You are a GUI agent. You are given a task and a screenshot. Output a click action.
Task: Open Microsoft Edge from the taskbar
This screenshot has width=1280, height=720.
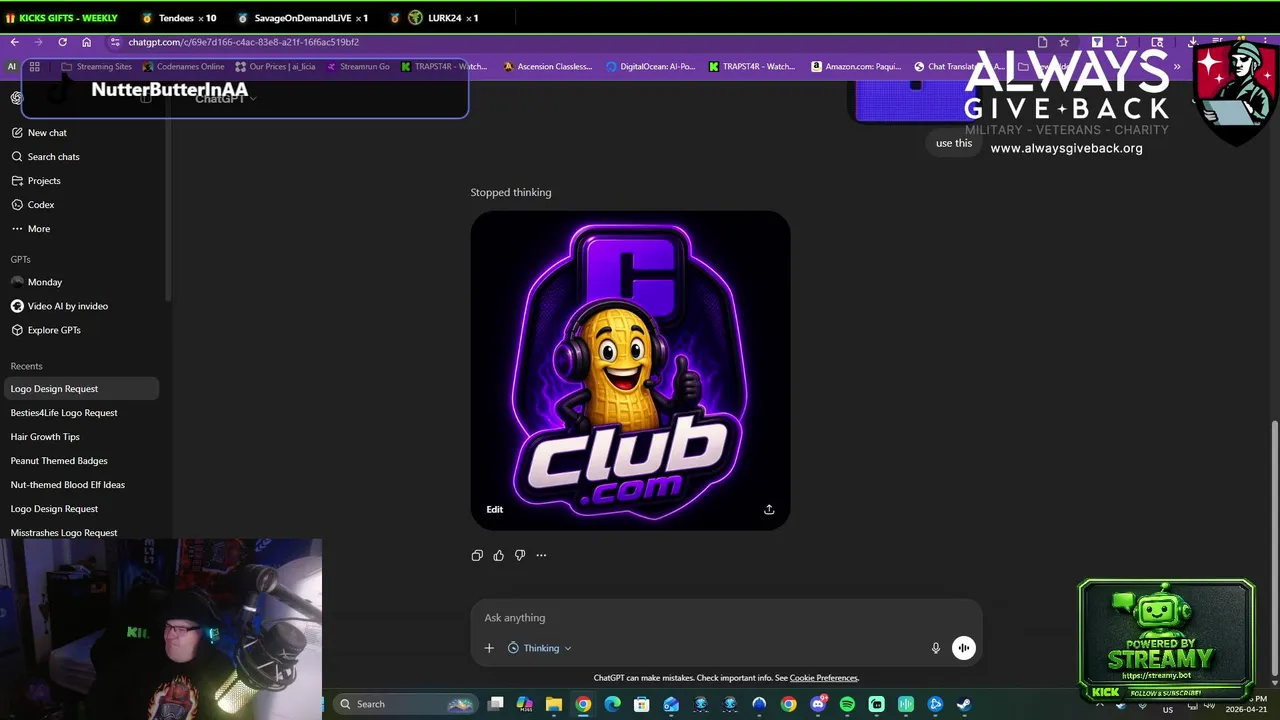pyautogui.click(x=612, y=704)
